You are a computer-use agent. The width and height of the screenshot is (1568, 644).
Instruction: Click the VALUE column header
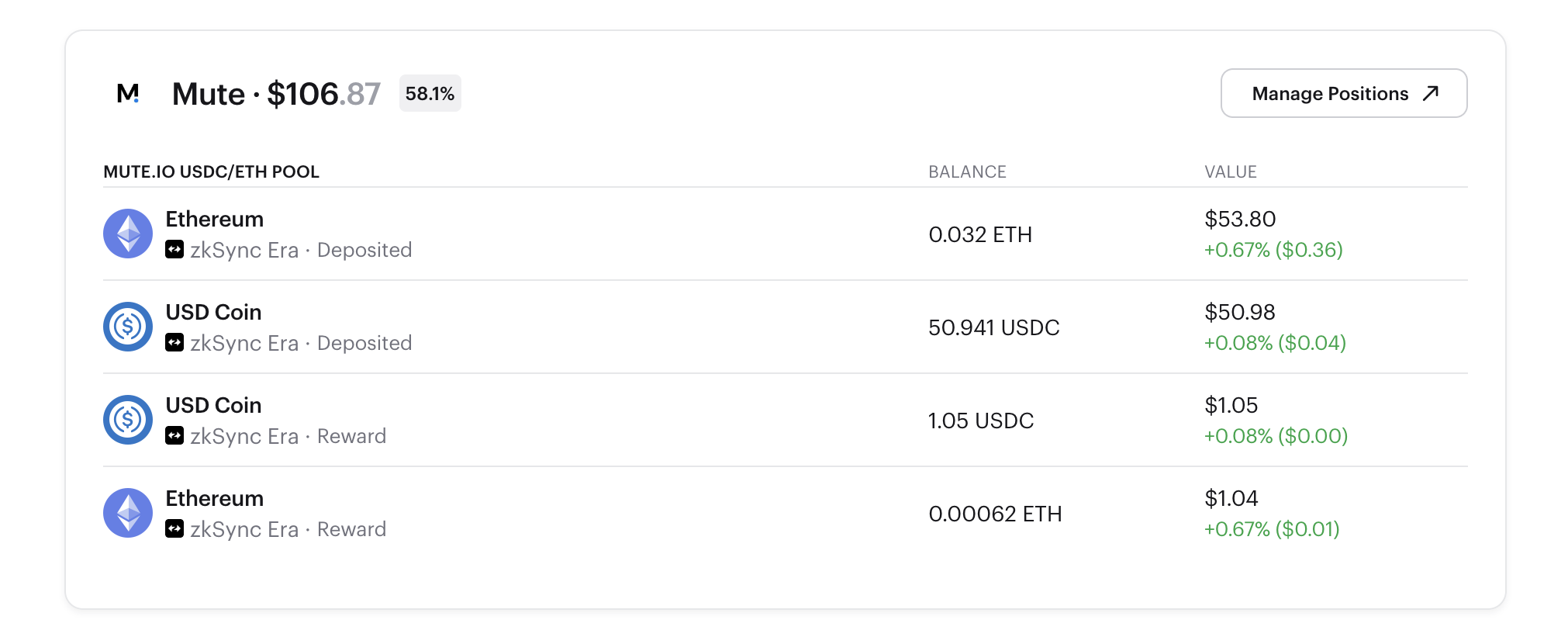coord(1231,171)
